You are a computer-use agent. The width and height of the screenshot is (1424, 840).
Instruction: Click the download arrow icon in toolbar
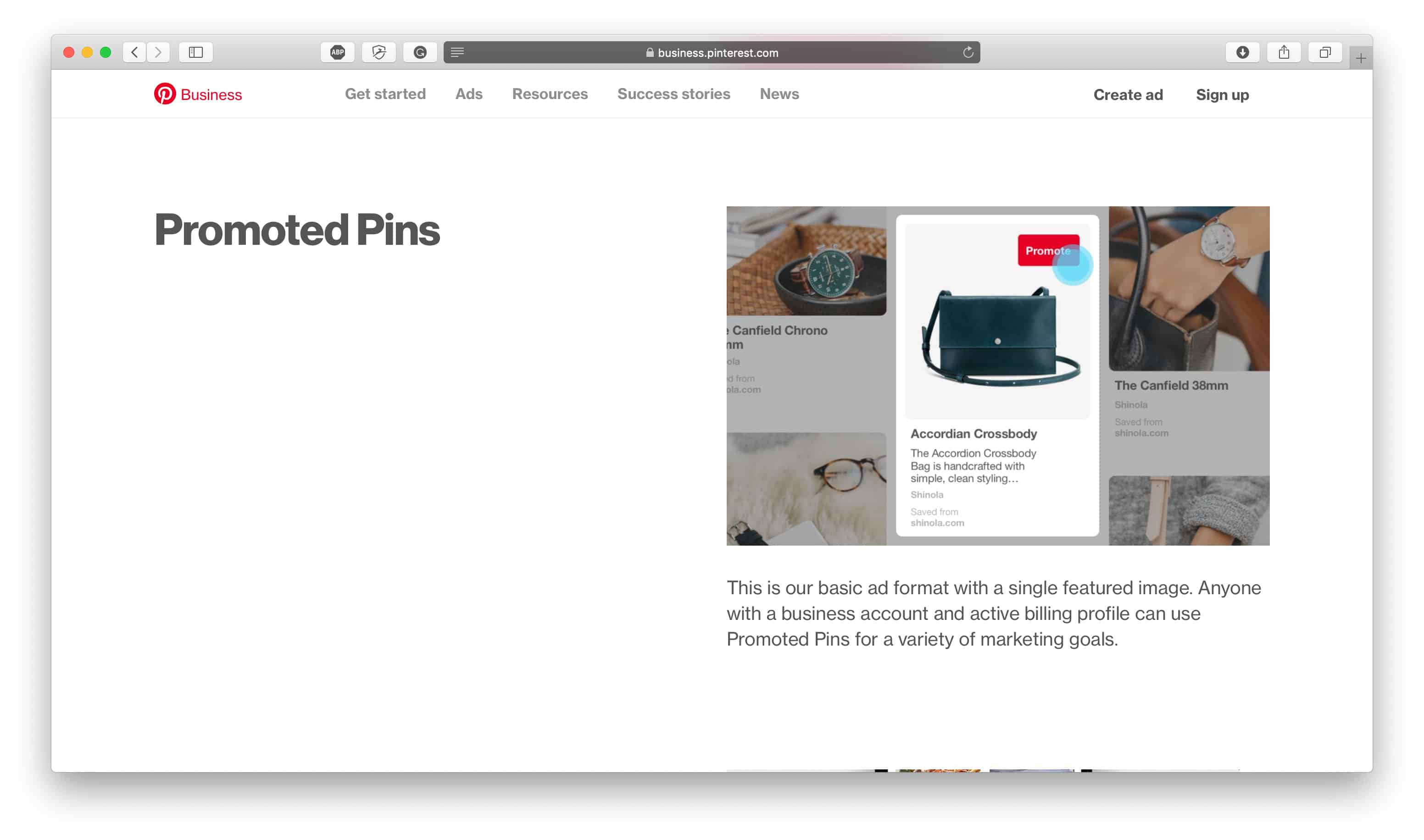click(x=1242, y=52)
